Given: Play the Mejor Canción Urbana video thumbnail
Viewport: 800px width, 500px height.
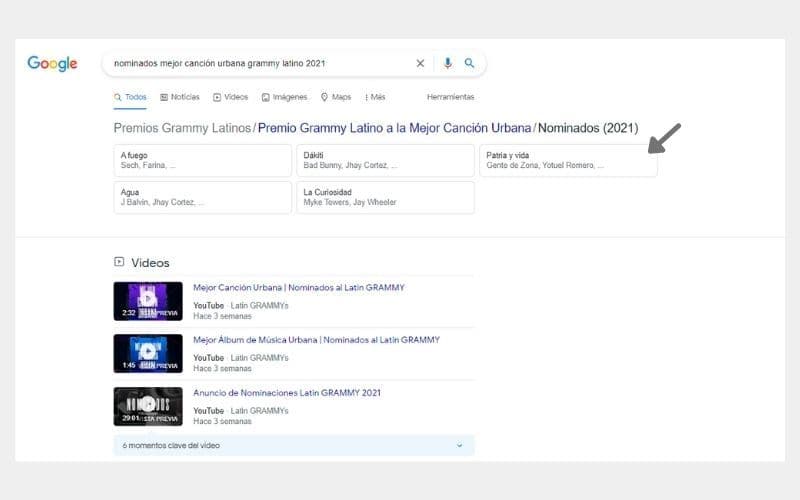Looking at the screenshot, I should (x=148, y=301).
